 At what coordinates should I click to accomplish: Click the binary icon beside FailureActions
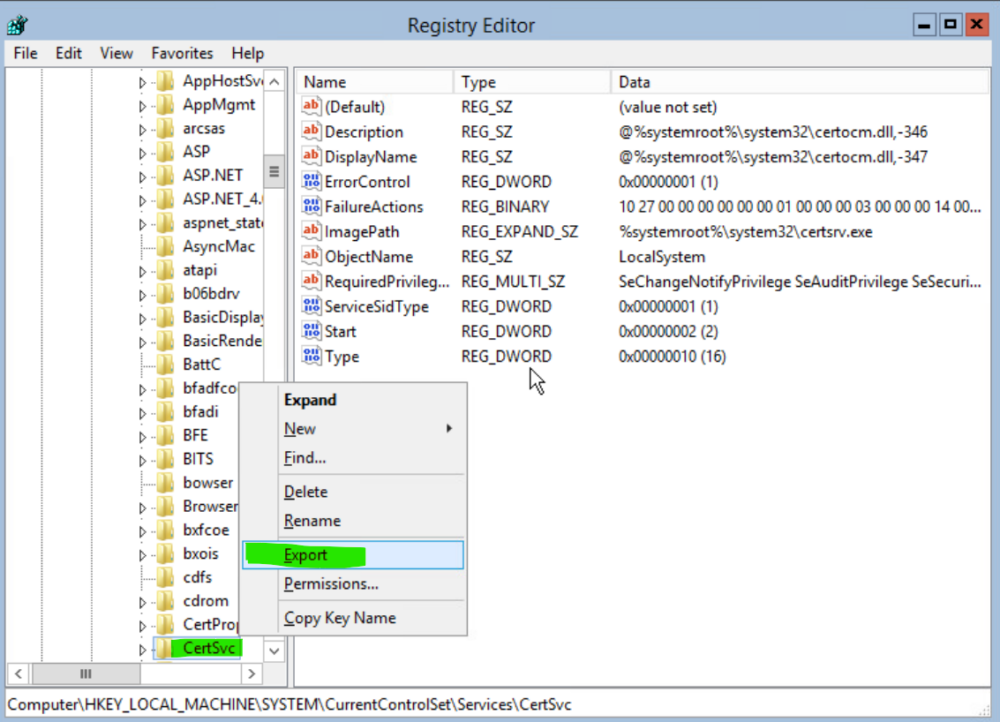pyautogui.click(x=309, y=206)
